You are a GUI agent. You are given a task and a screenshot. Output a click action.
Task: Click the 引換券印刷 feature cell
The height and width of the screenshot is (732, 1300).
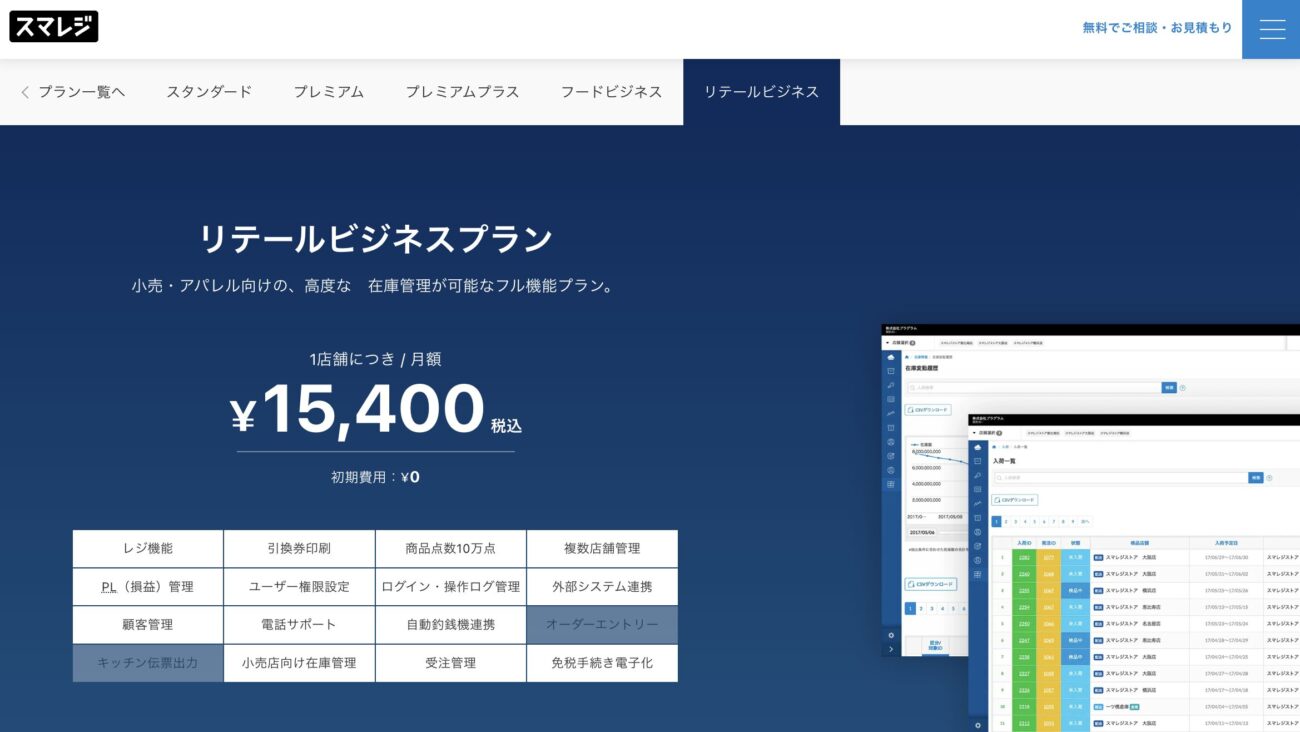(x=299, y=549)
